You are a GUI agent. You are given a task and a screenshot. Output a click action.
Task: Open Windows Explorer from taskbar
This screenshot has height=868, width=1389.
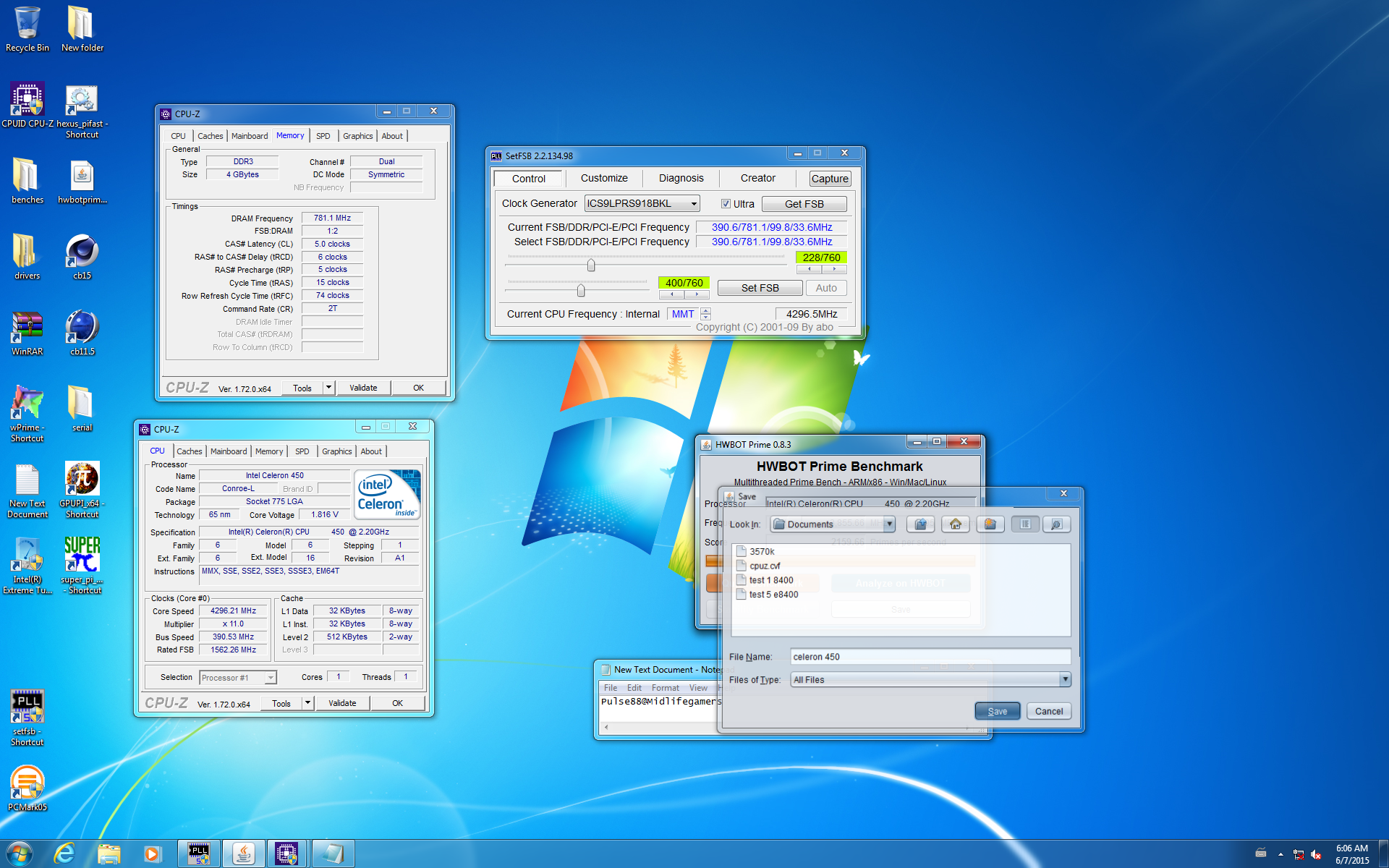pos(109,854)
